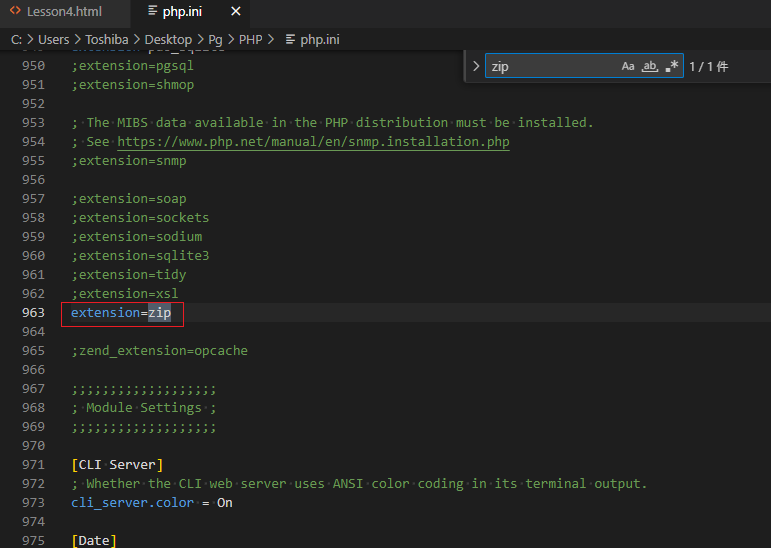771x548 pixels.
Task: Click the ;extension=sodium line
Action: [137, 237]
